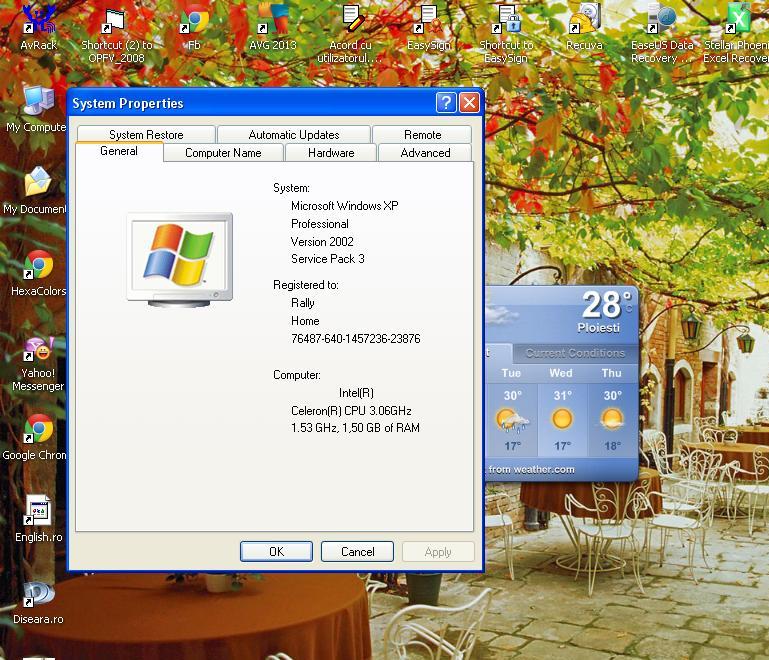This screenshot has height=660, width=769.
Task: Click the 28° temperature reading
Action: (607, 305)
